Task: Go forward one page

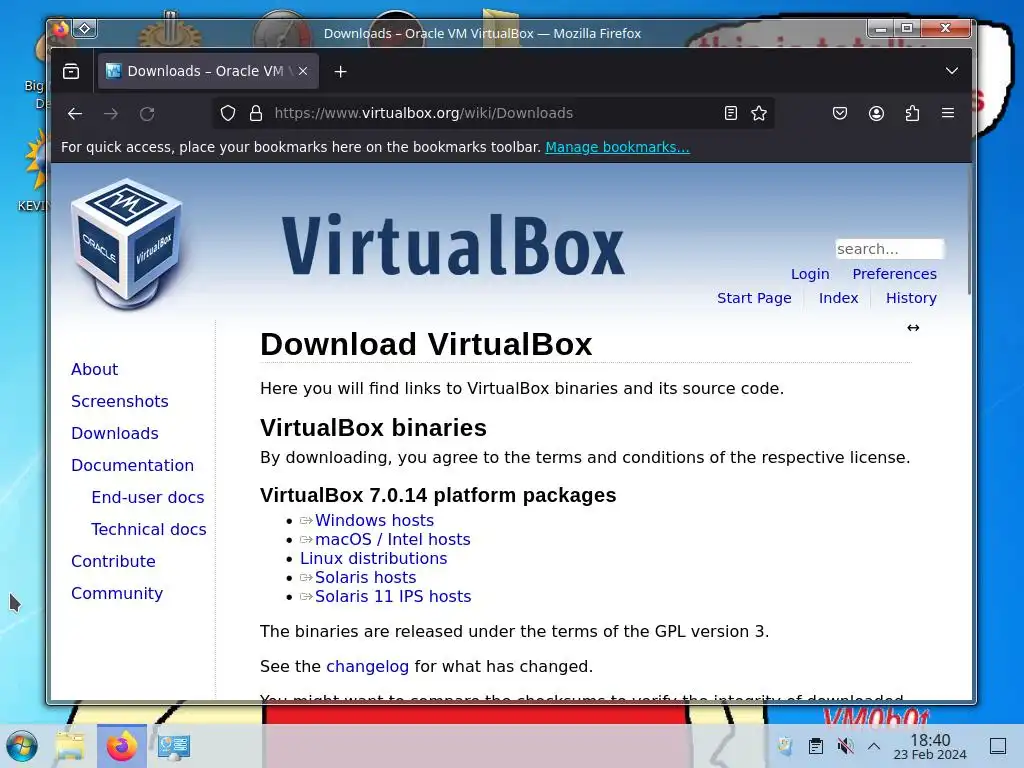Action: pyautogui.click(x=111, y=114)
